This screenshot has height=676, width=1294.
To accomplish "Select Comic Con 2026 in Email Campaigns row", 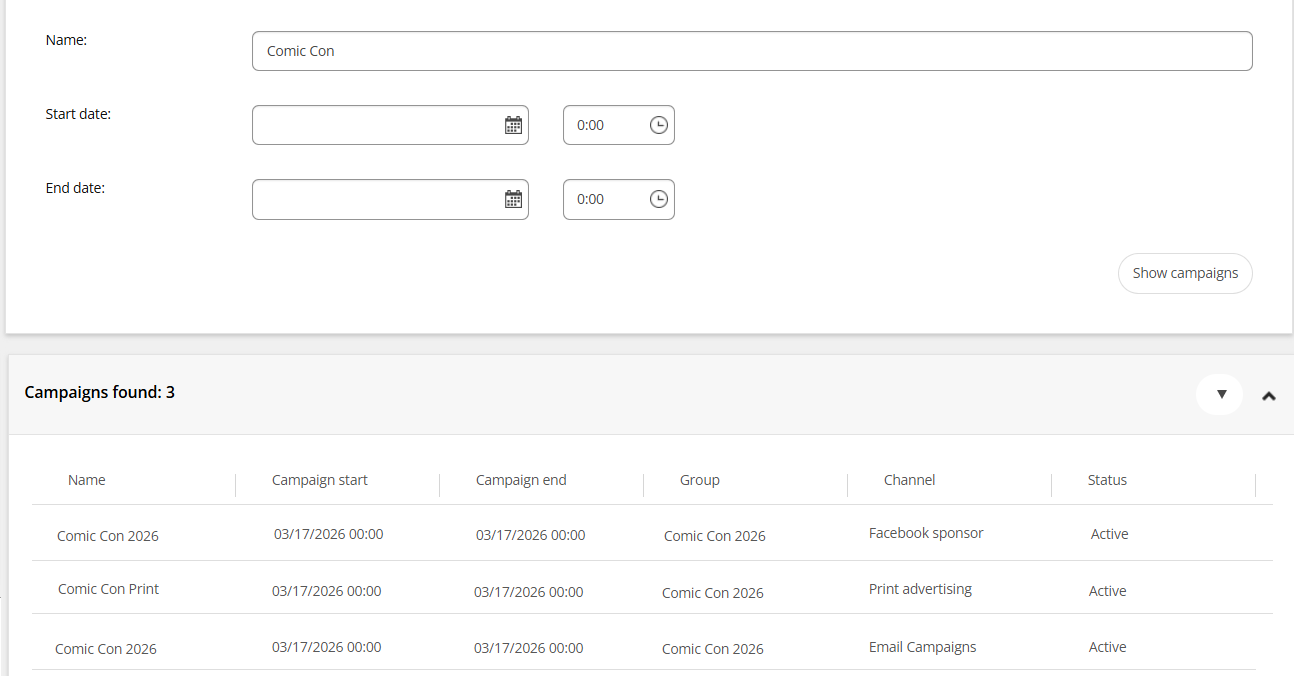I will coord(106,649).
